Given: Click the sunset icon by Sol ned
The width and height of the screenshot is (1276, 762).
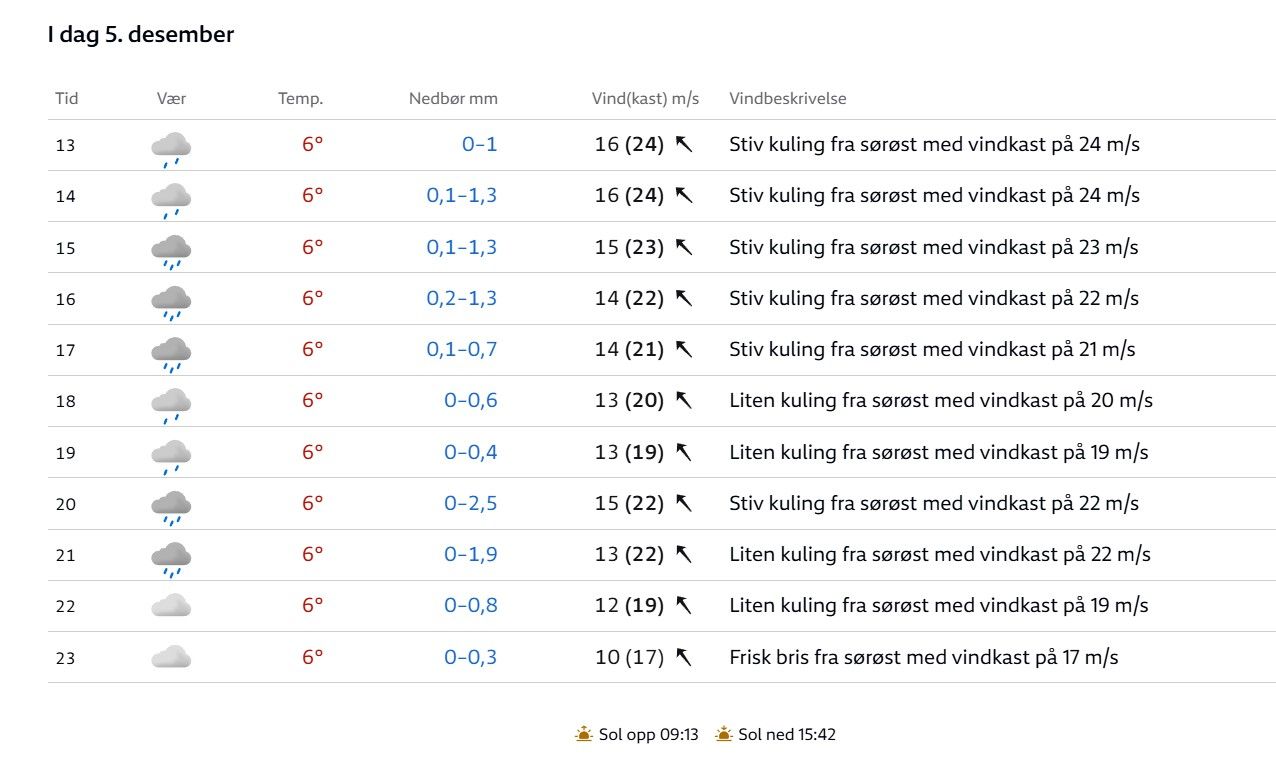Looking at the screenshot, I should (x=724, y=734).
